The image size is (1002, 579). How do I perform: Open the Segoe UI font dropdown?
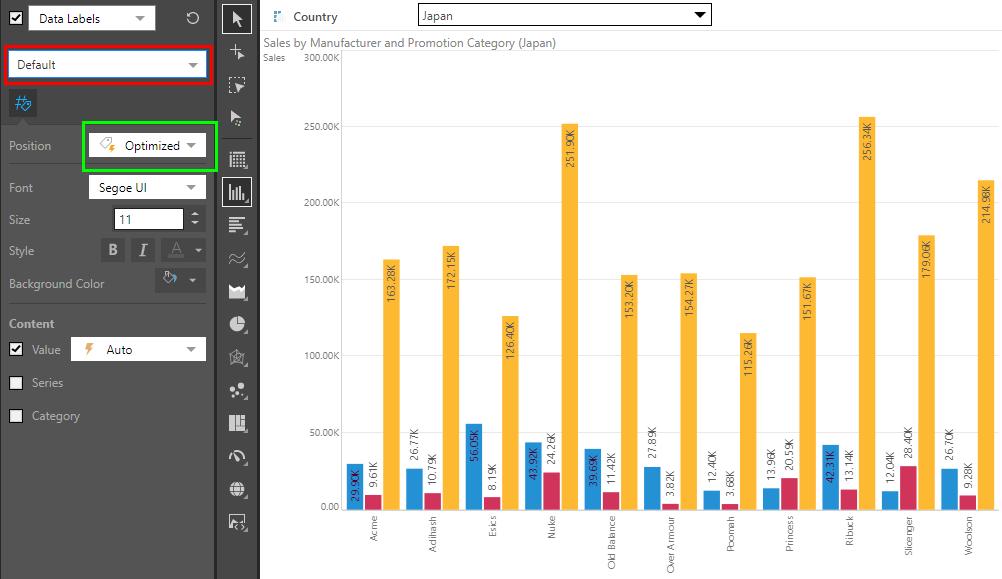148,187
